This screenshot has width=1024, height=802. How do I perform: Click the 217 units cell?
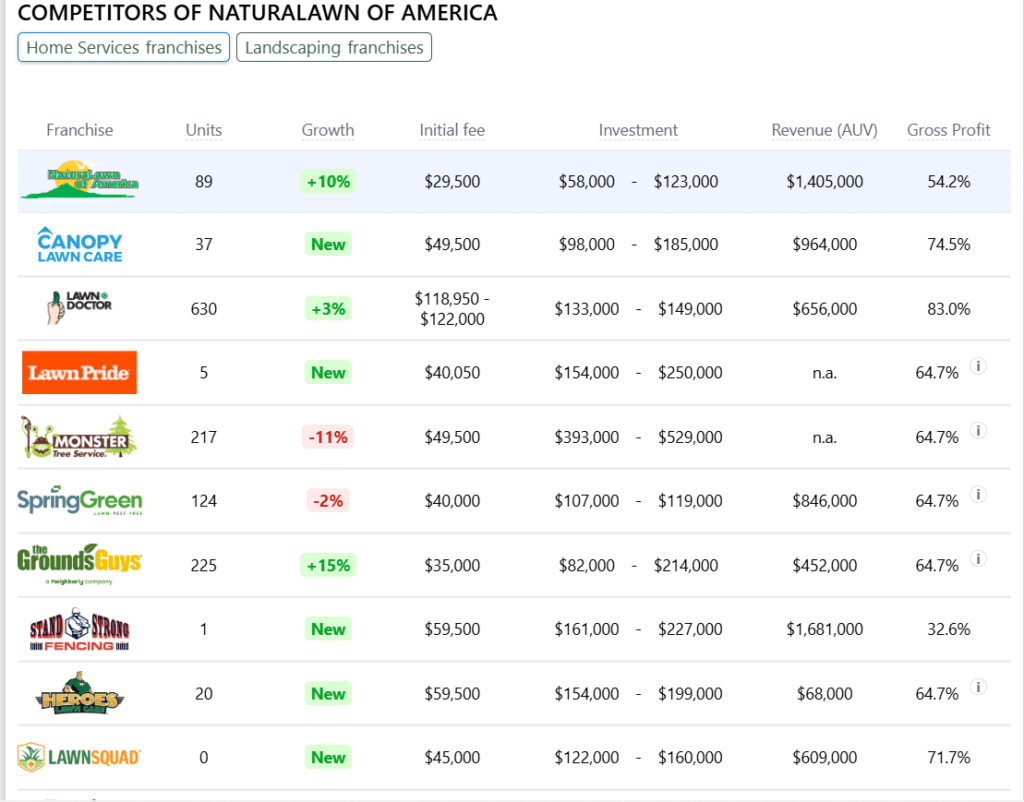pyautogui.click(x=204, y=437)
